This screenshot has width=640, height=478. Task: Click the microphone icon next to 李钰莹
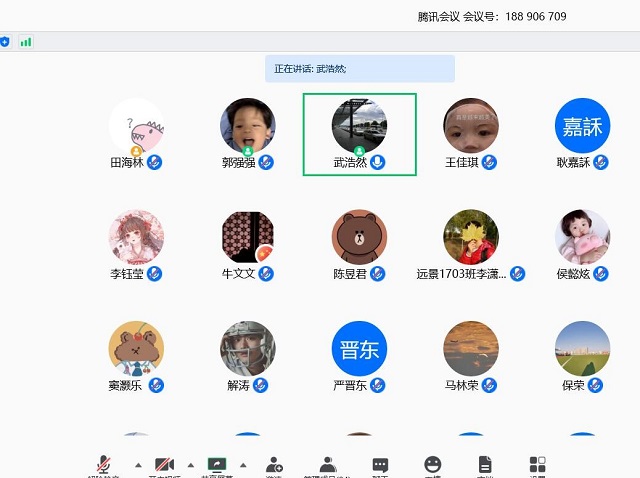point(154,274)
